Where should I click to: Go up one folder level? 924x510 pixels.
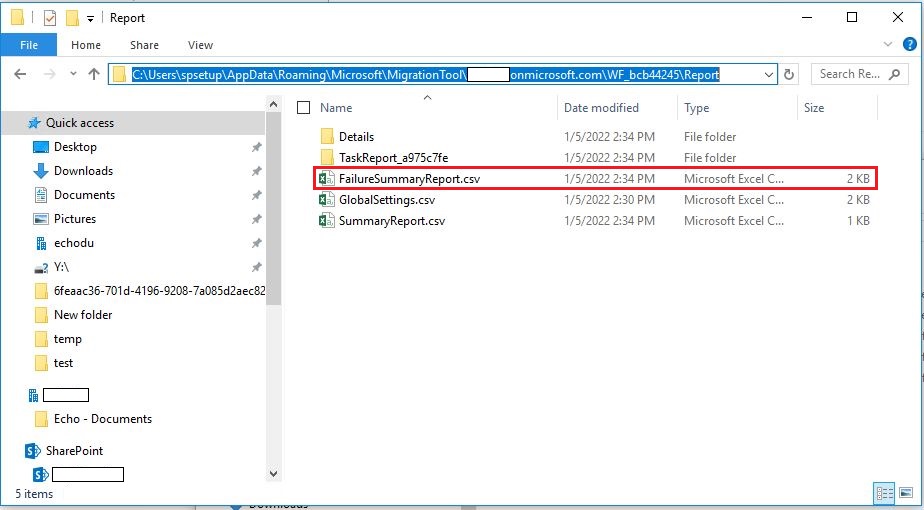94,74
